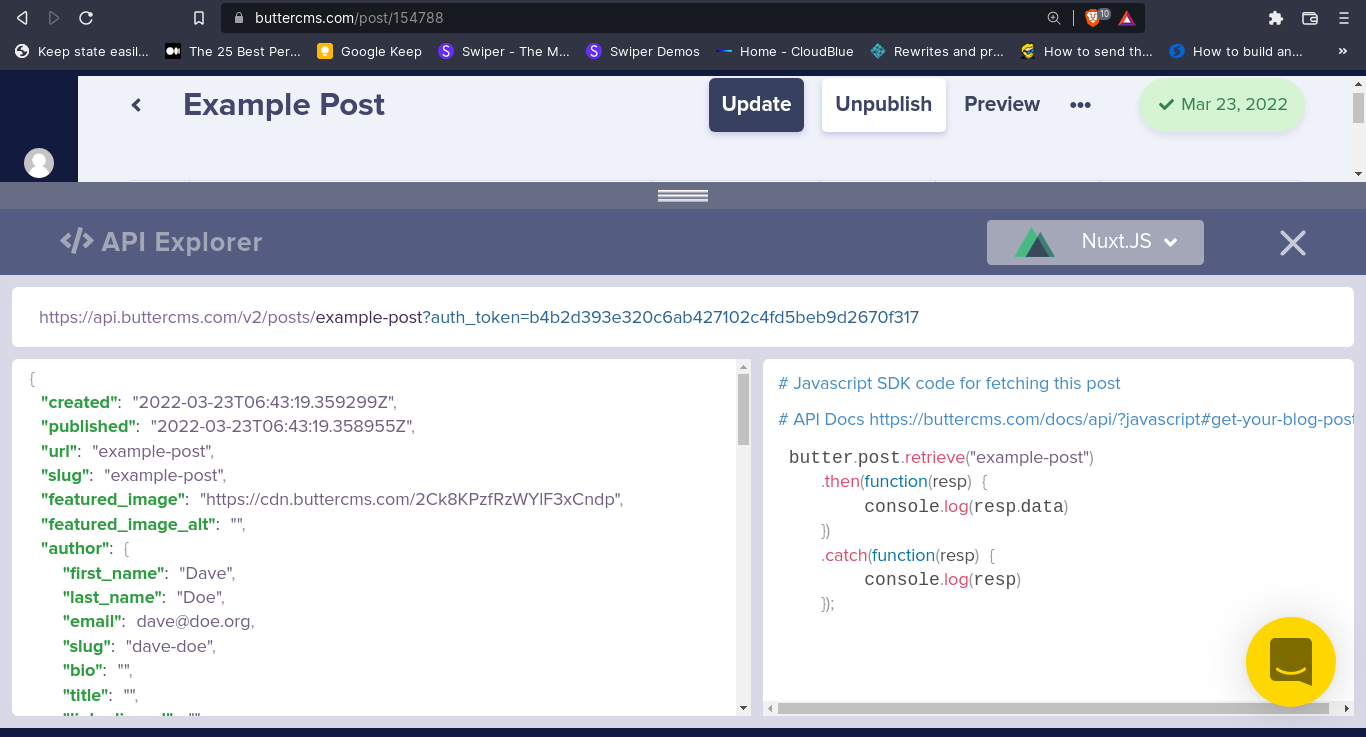Click the API Explorer panel drag handle
This screenshot has width=1366, height=737.
coord(683,196)
